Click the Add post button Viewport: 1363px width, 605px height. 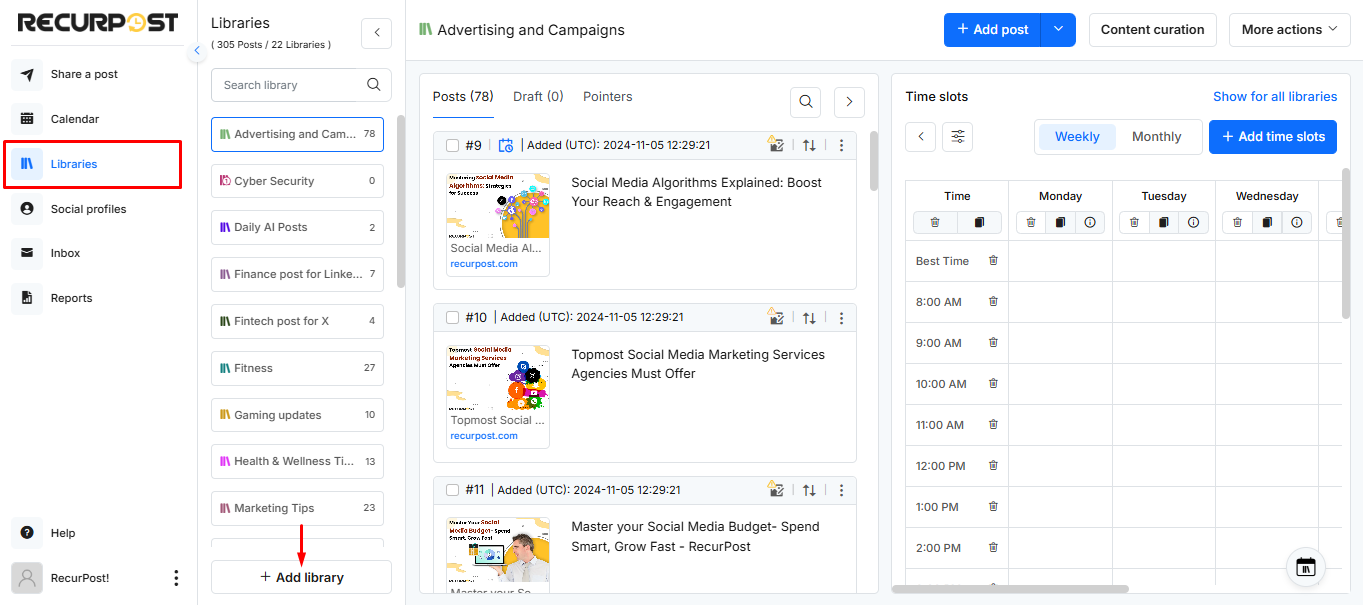pyautogui.click(x=992, y=29)
